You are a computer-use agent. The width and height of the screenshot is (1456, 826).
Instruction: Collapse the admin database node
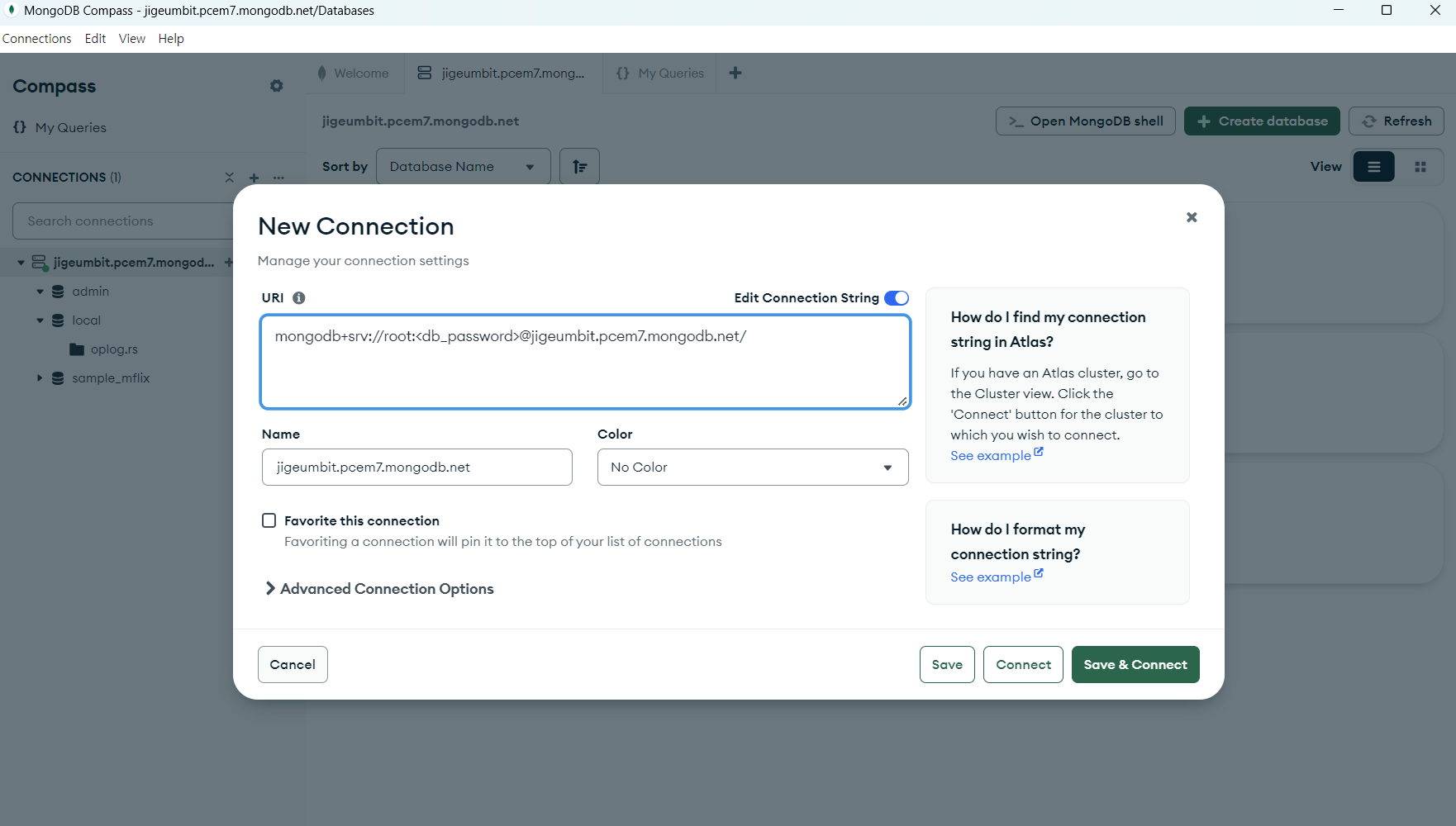click(x=40, y=292)
